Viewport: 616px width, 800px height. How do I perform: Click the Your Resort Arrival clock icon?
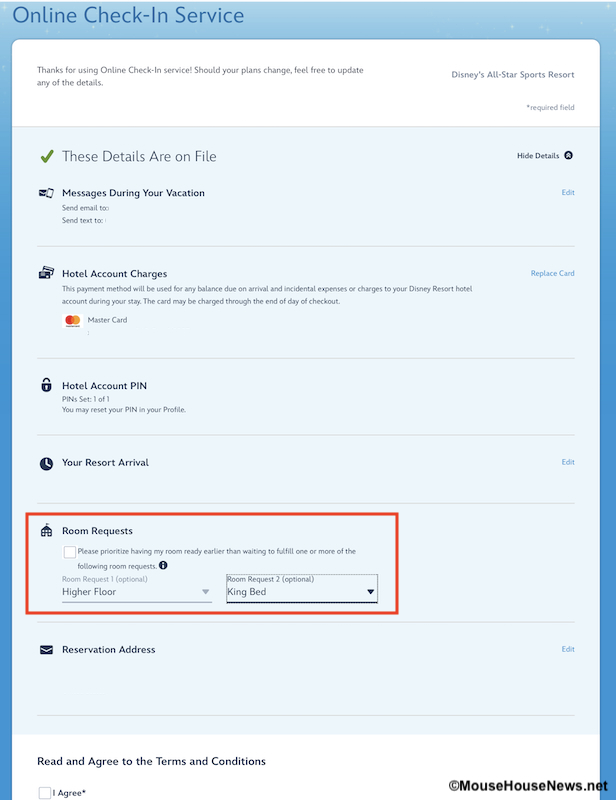point(46,463)
